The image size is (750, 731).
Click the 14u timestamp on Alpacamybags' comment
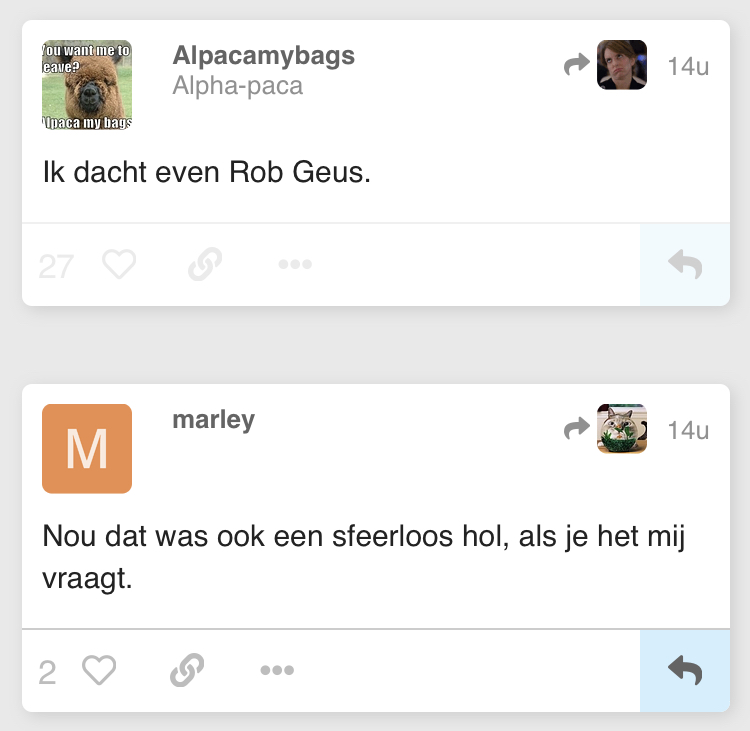point(688,66)
